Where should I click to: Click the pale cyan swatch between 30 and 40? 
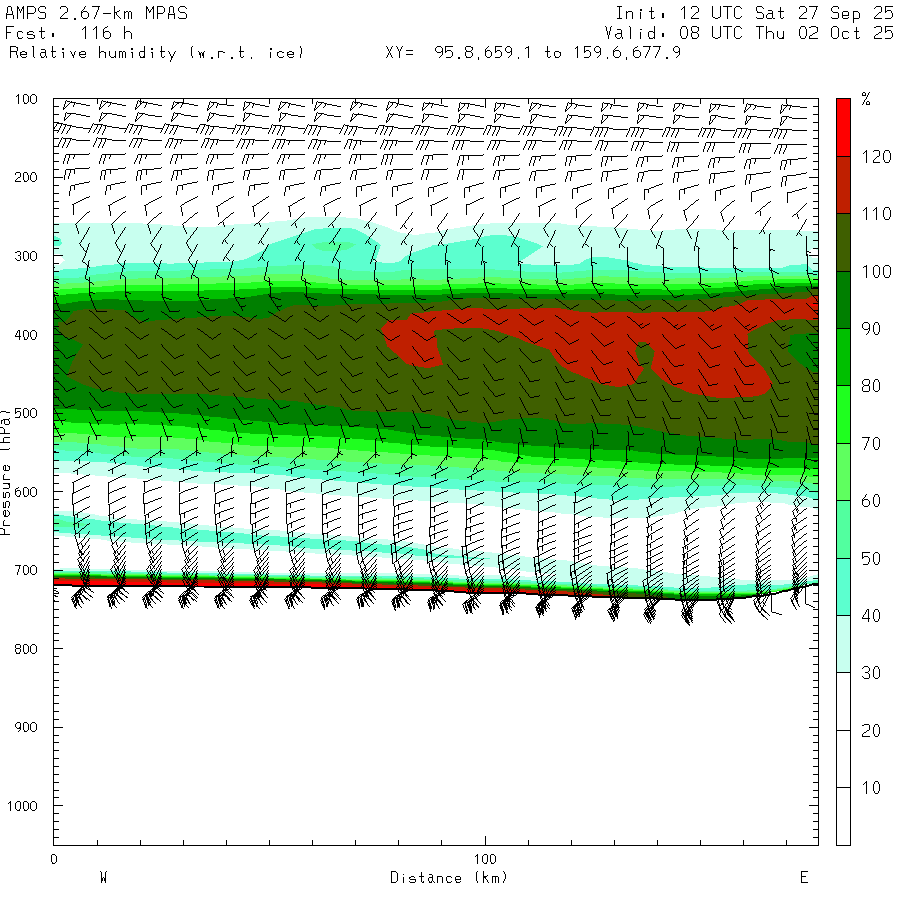(x=843, y=644)
